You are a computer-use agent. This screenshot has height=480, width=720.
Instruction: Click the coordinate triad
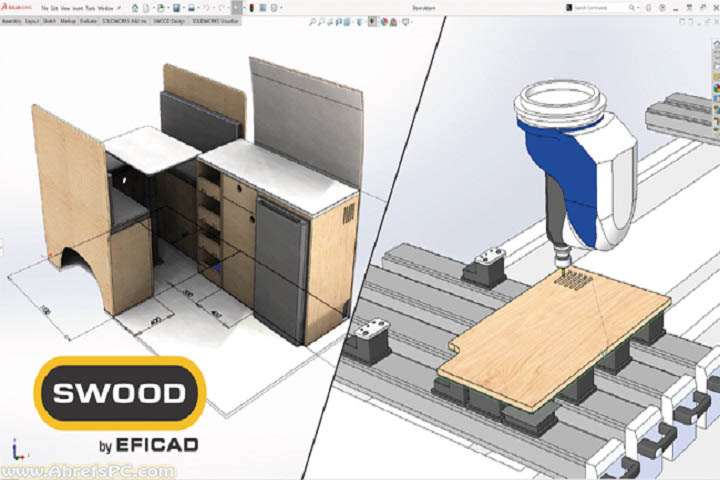coord(18,451)
